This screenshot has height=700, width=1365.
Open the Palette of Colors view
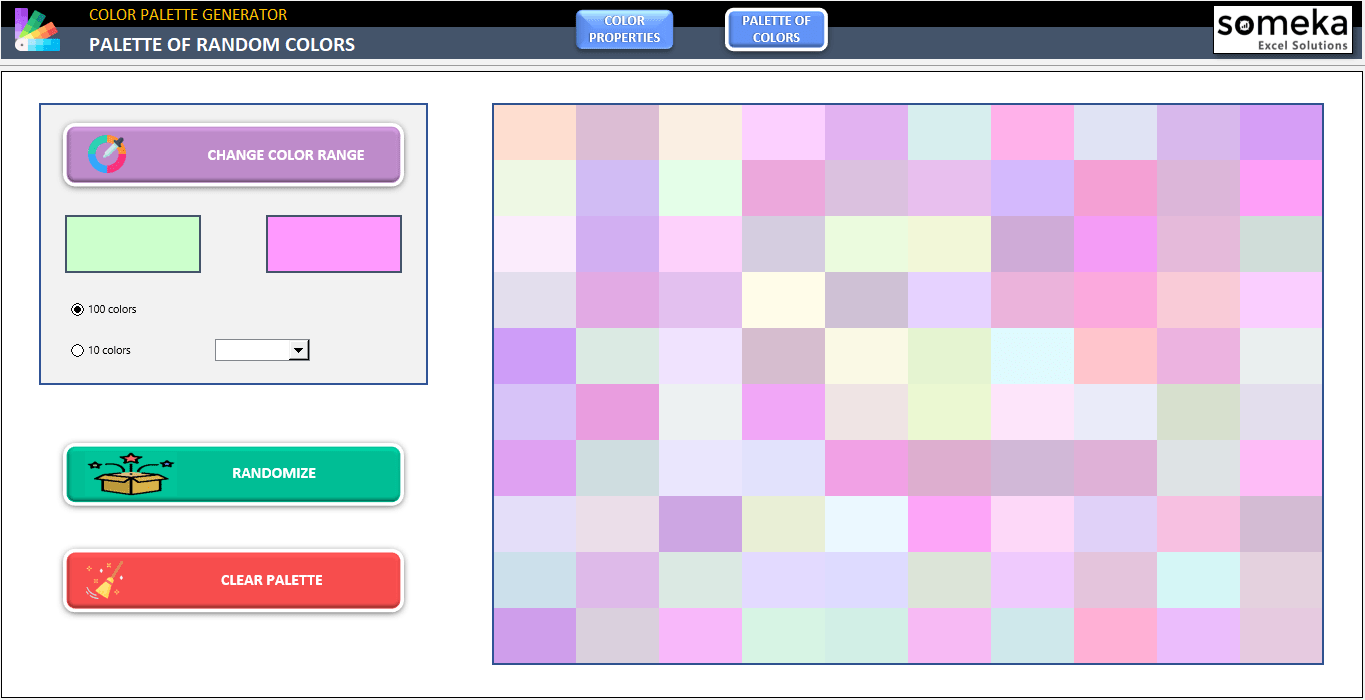point(776,29)
